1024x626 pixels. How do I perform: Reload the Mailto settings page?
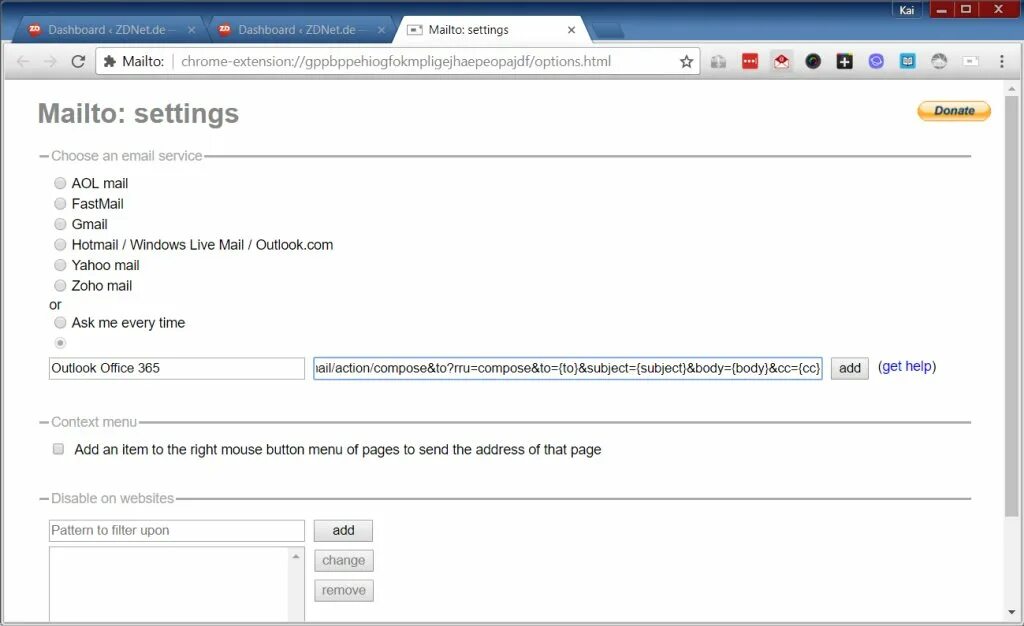[x=78, y=61]
